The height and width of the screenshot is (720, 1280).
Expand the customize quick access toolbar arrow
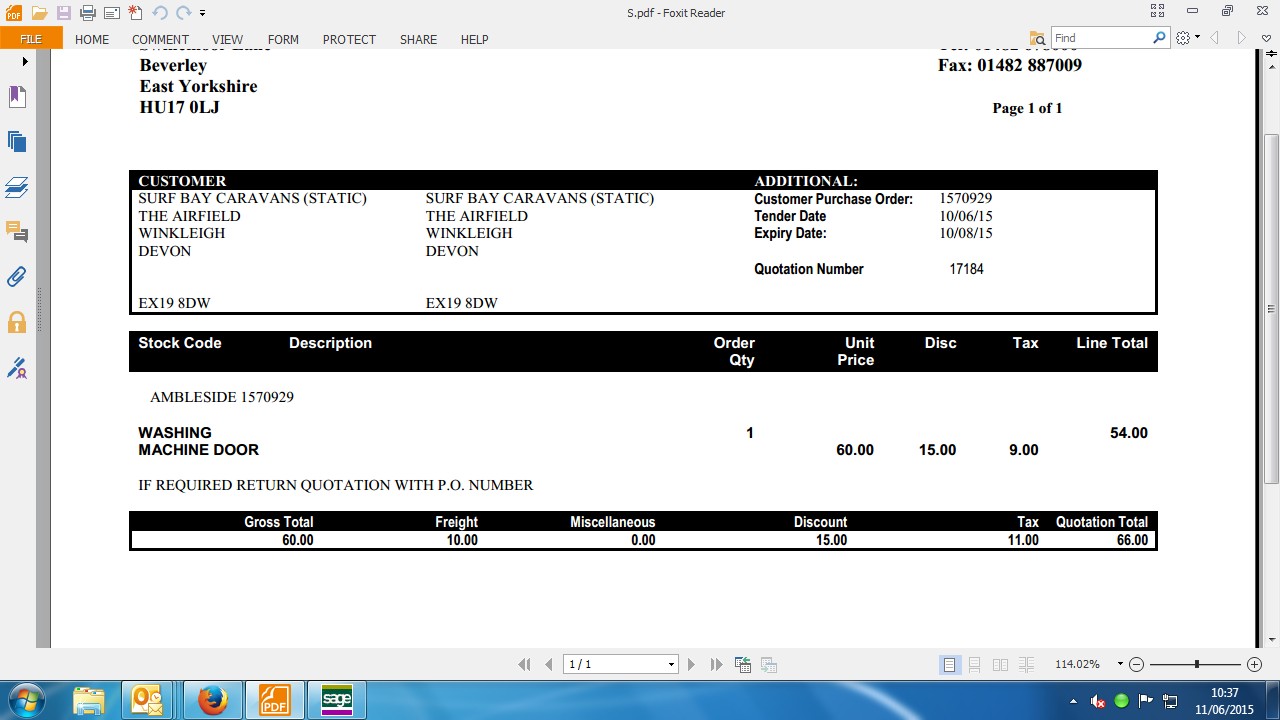click(203, 13)
